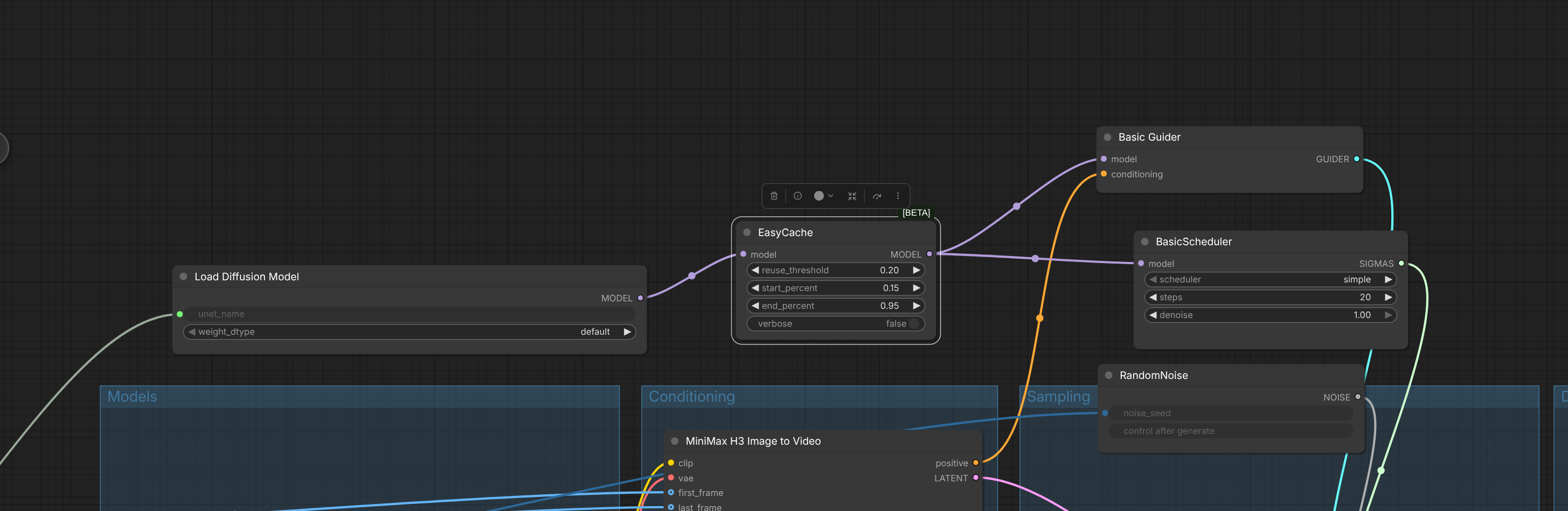Select next weight_dtype with right arrow
Screen dimensions: 1568x511
click(627, 332)
